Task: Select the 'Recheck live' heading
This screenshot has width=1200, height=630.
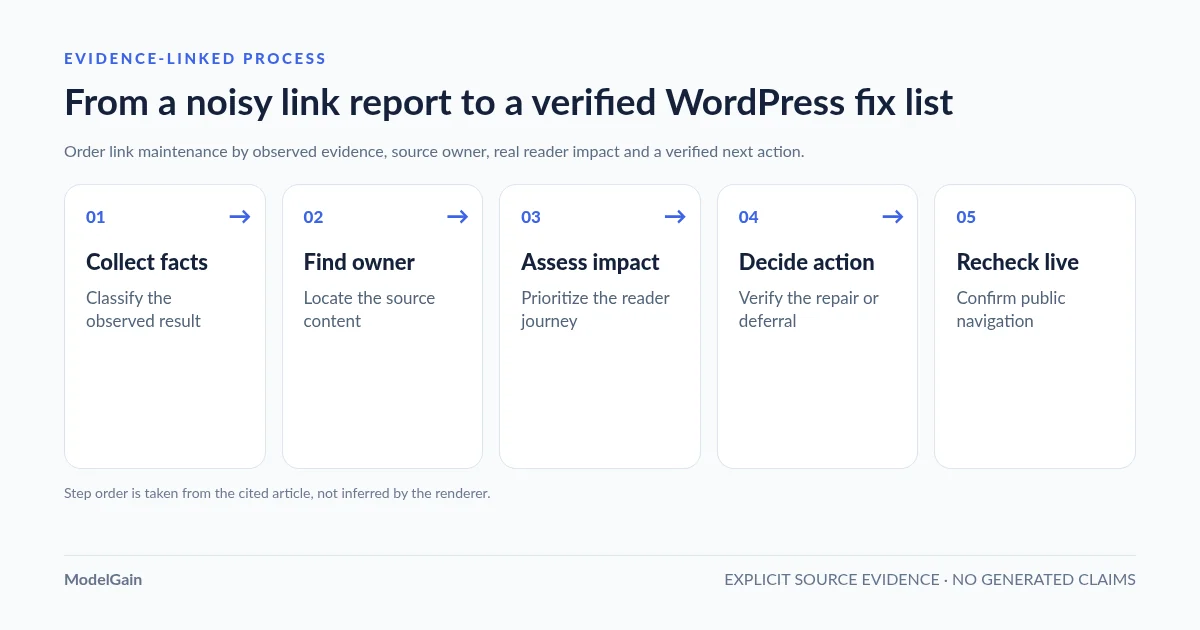Action: point(1017,262)
